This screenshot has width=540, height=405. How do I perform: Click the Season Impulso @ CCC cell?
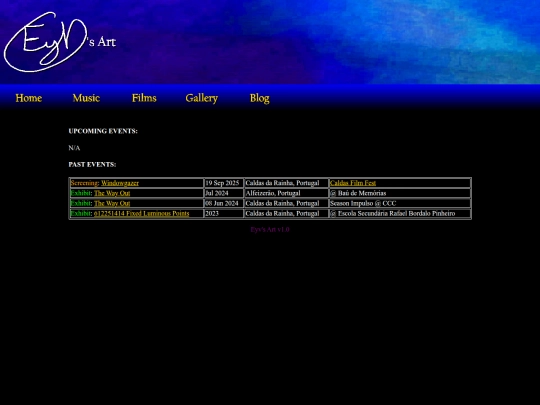(400, 203)
